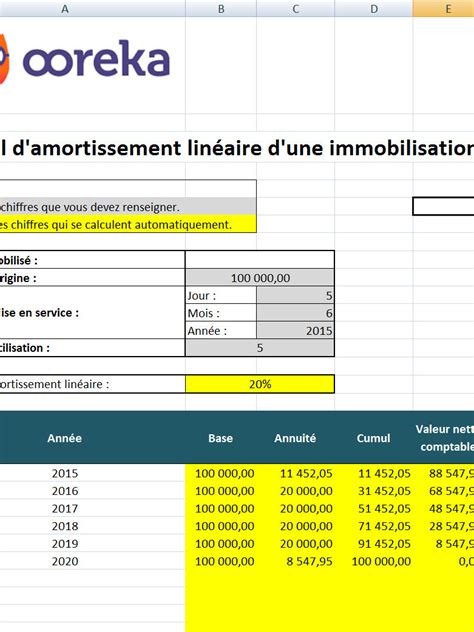Screen dimensions: 474x632
Task: Click the 'ise en service :' label cell
Action: tap(92, 313)
